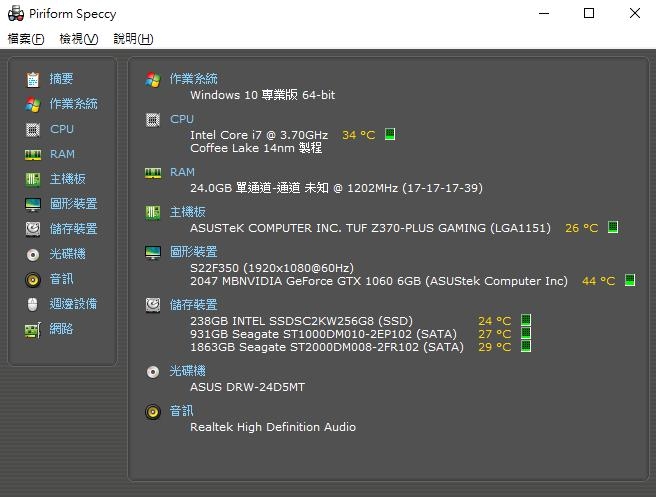Viewport: 656px width, 497px height.
Task: Select CPU label in sidebar
Action: 62,129
